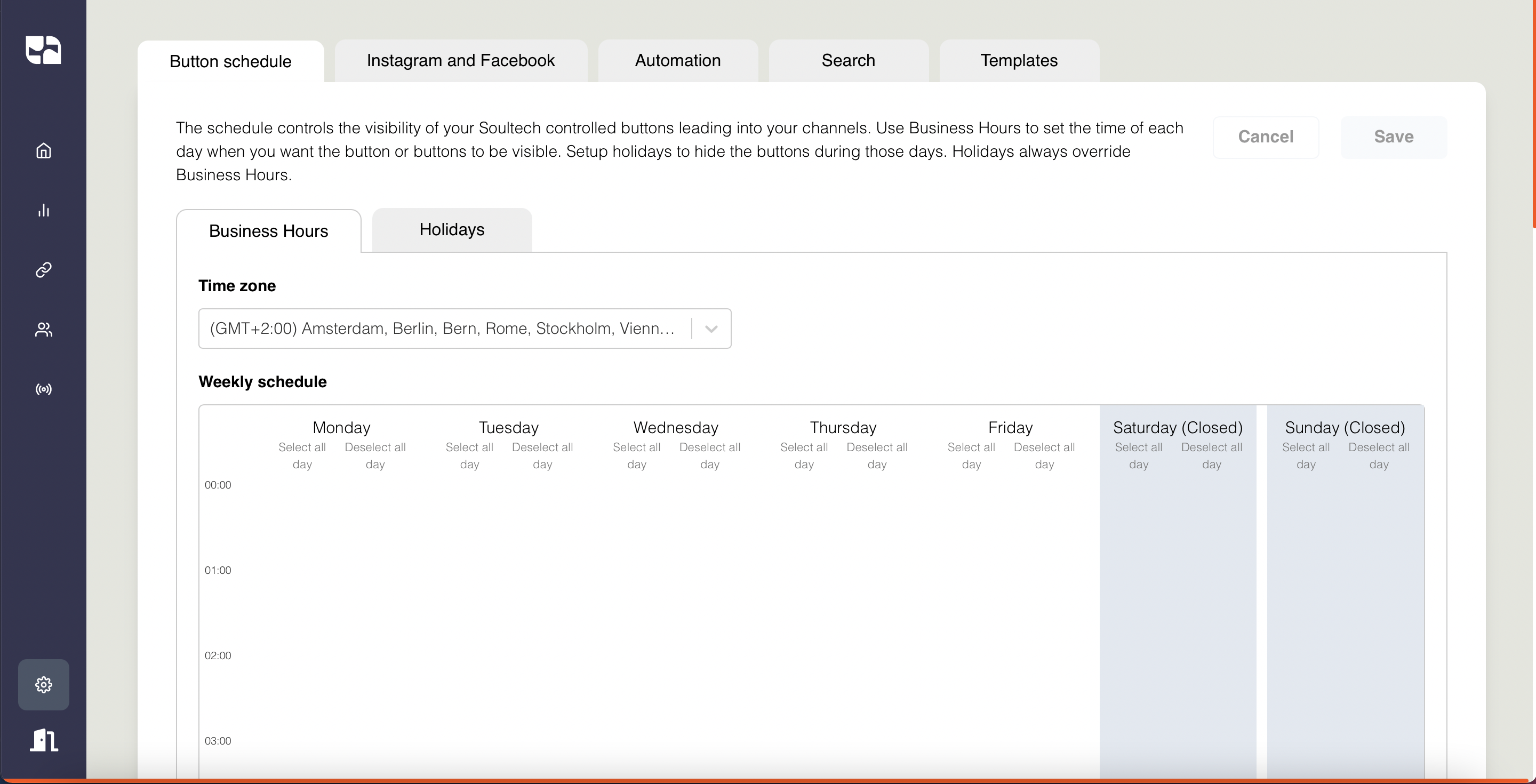Open the Templates tab
The width and height of the screenshot is (1536, 784).
point(1019,61)
